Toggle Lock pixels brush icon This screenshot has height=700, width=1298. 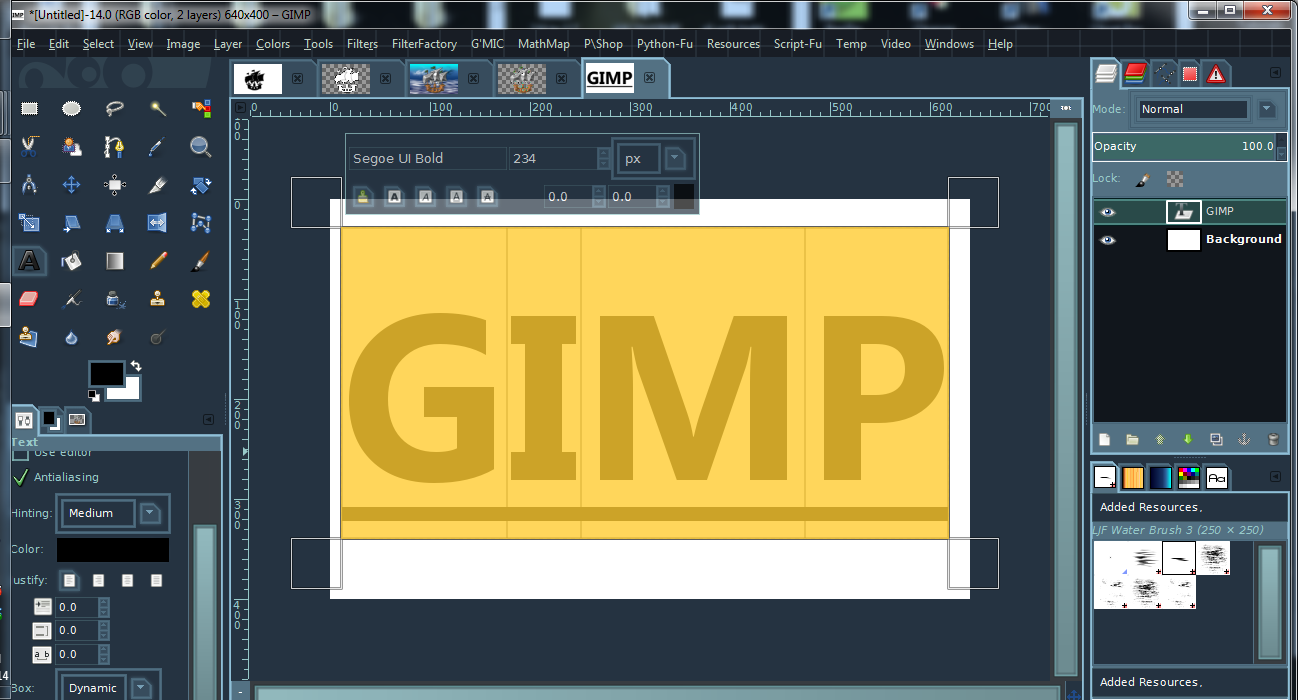[x=1143, y=179]
